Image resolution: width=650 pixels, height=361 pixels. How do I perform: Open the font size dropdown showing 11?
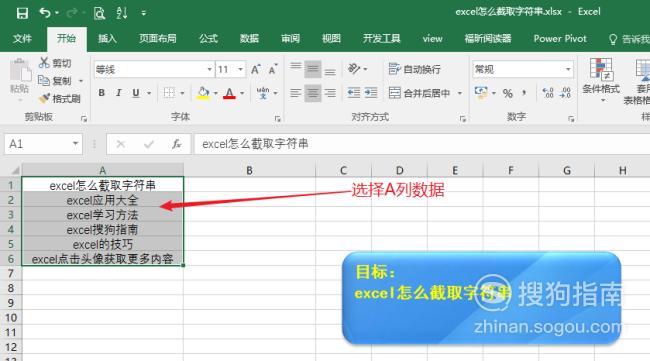(x=230, y=69)
